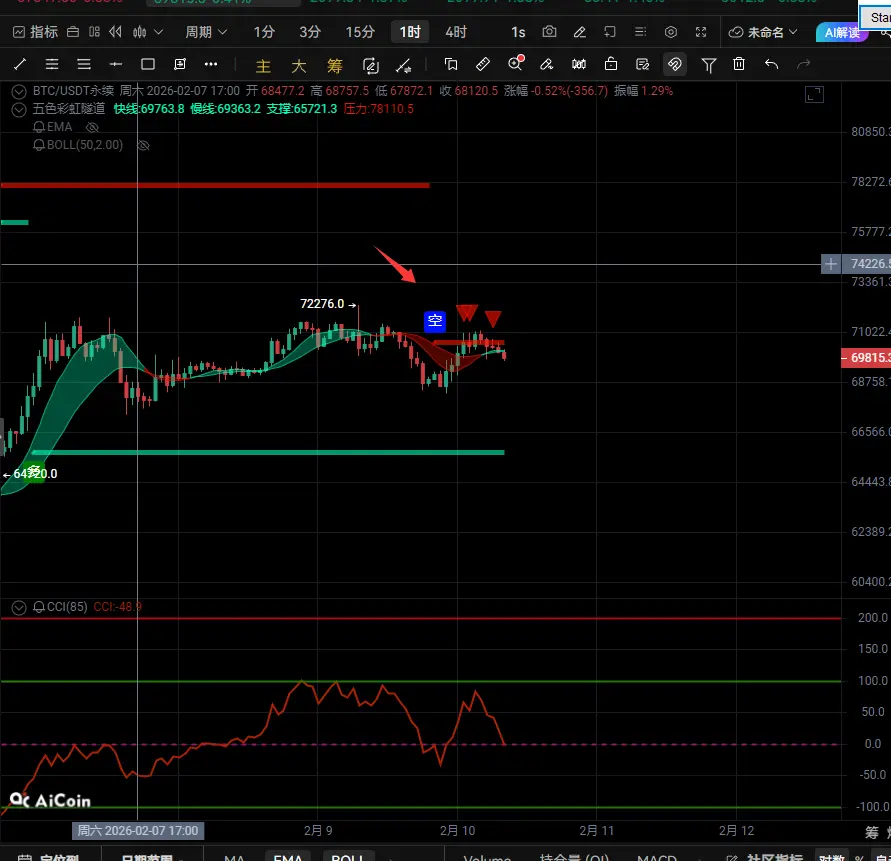Open the 指标 indicators panel
891x861 pixels.
click(x=35, y=32)
